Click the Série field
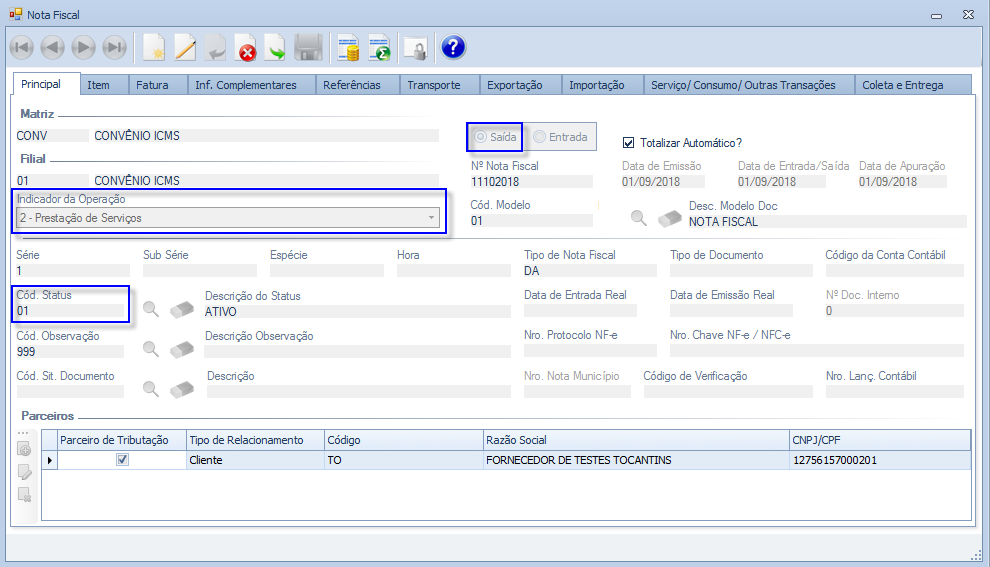 (73, 271)
